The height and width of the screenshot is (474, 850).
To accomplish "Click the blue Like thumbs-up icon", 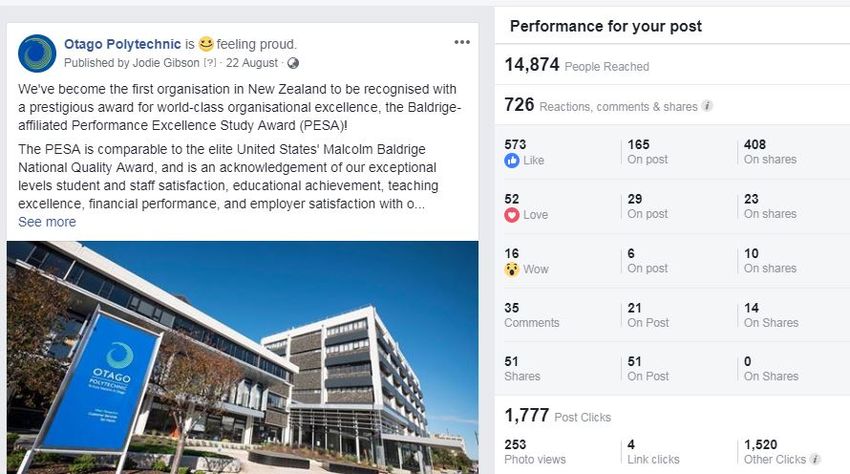I will 512,161.
